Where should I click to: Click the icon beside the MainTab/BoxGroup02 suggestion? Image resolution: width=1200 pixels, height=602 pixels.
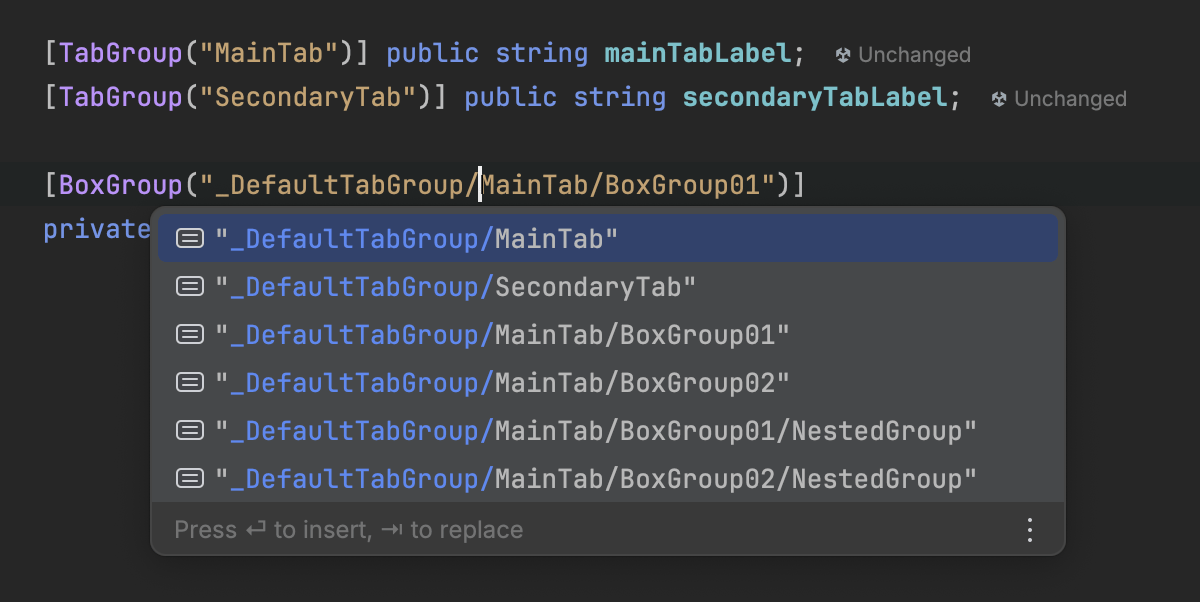coord(189,383)
